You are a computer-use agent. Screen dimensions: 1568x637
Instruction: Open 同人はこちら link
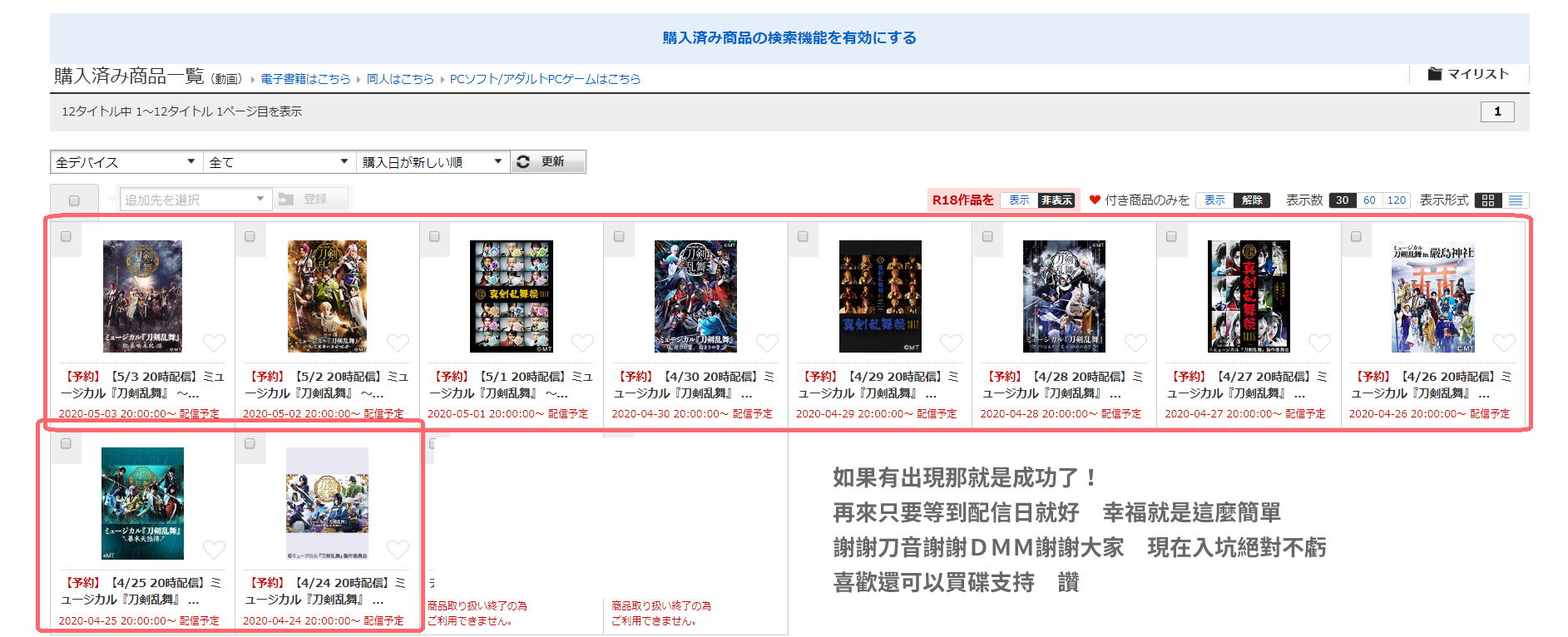400,79
